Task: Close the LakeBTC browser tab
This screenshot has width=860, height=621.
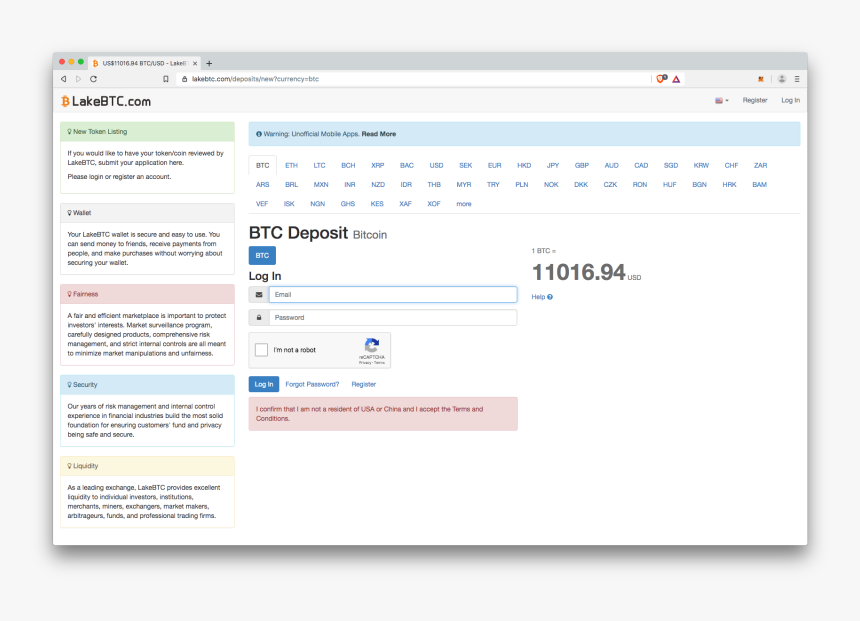Action: pyautogui.click(x=195, y=64)
